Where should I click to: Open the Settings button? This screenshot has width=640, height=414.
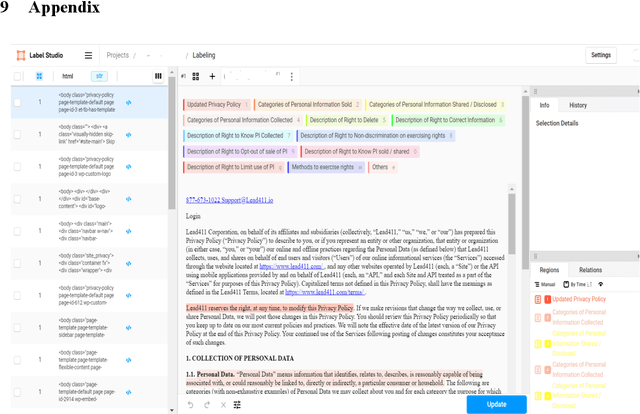tap(601, 55)
